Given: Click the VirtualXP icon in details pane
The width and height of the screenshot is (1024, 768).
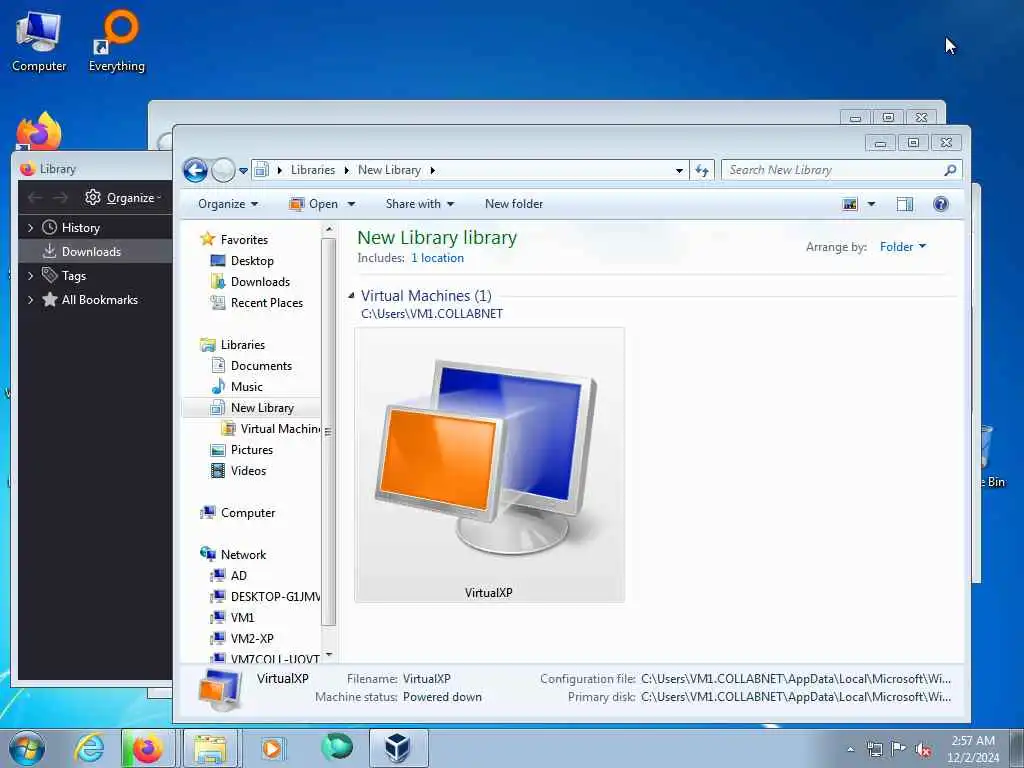Looking at the screenshot, I should coord(220,689).
